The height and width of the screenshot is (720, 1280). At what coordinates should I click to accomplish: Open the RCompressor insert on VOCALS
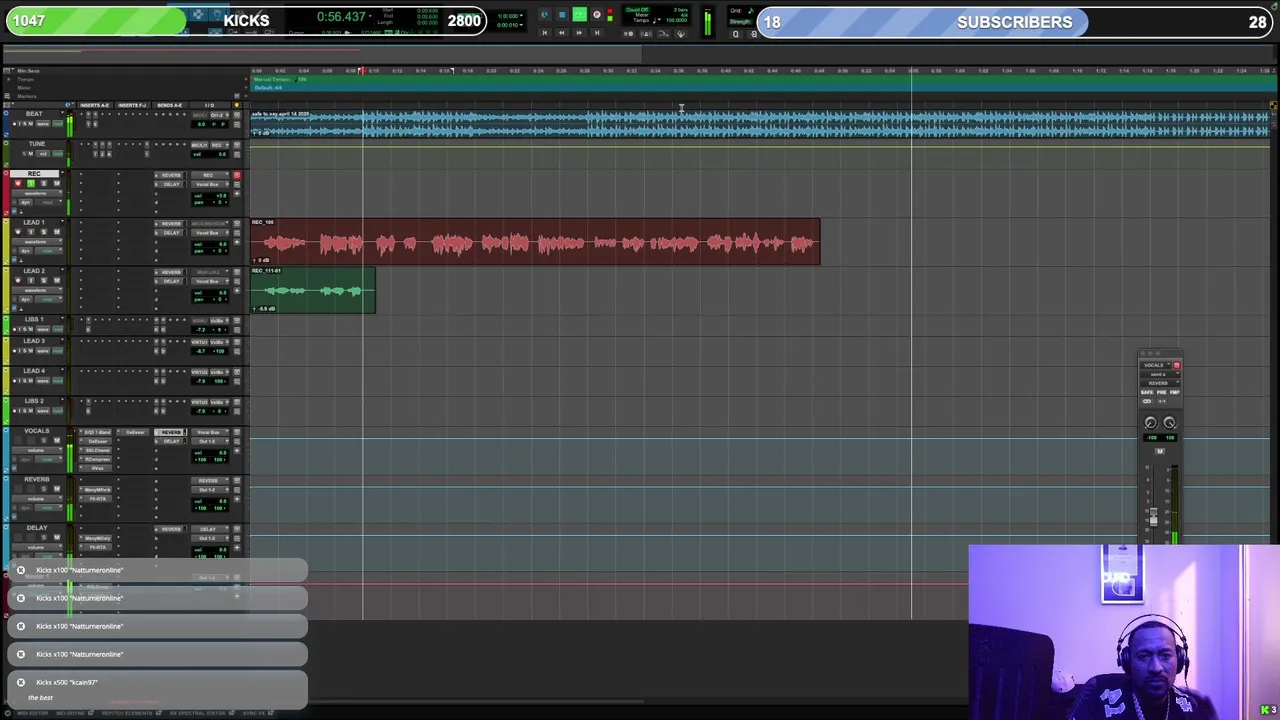coord(96,459)
